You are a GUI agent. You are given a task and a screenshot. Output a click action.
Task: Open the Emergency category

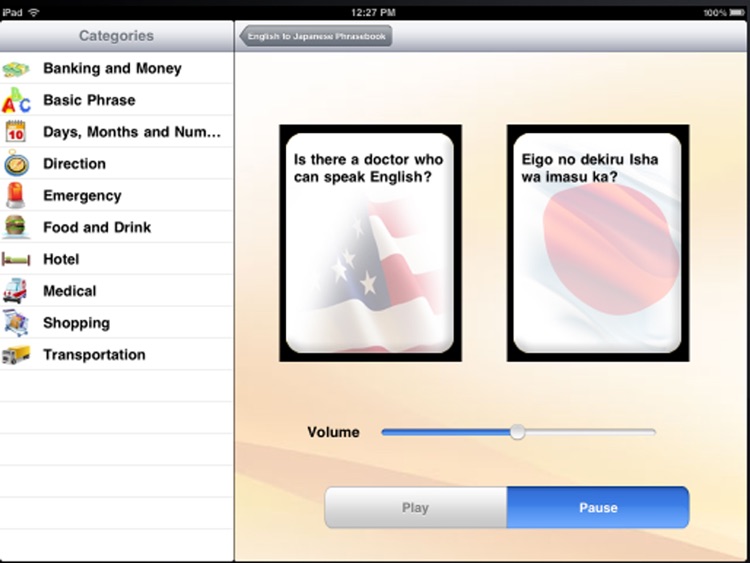pyautogui.click(x=117, y=195)
